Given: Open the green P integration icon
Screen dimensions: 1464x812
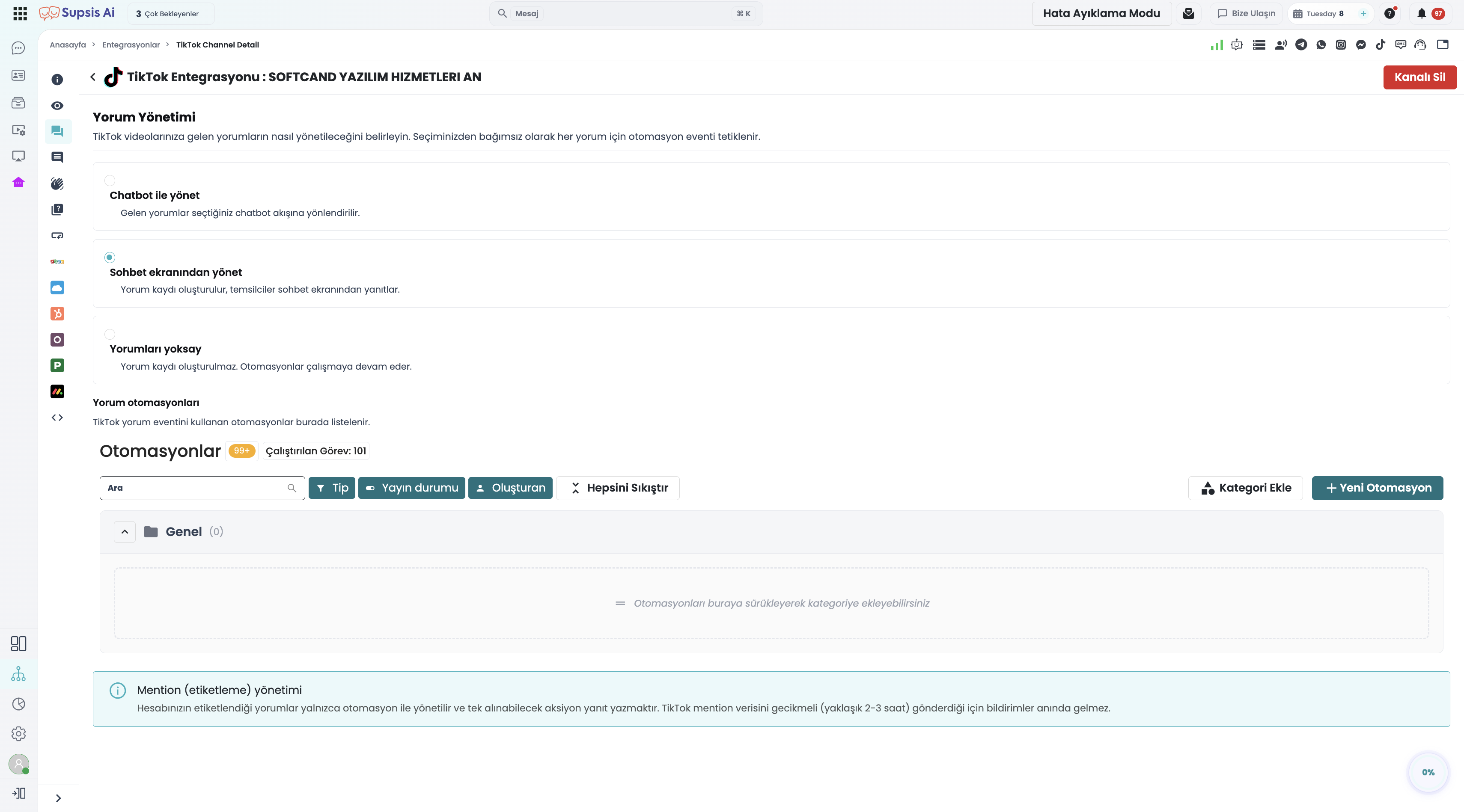Looking at the screenshot, I should pyautogui.click(x=57, y=365).
